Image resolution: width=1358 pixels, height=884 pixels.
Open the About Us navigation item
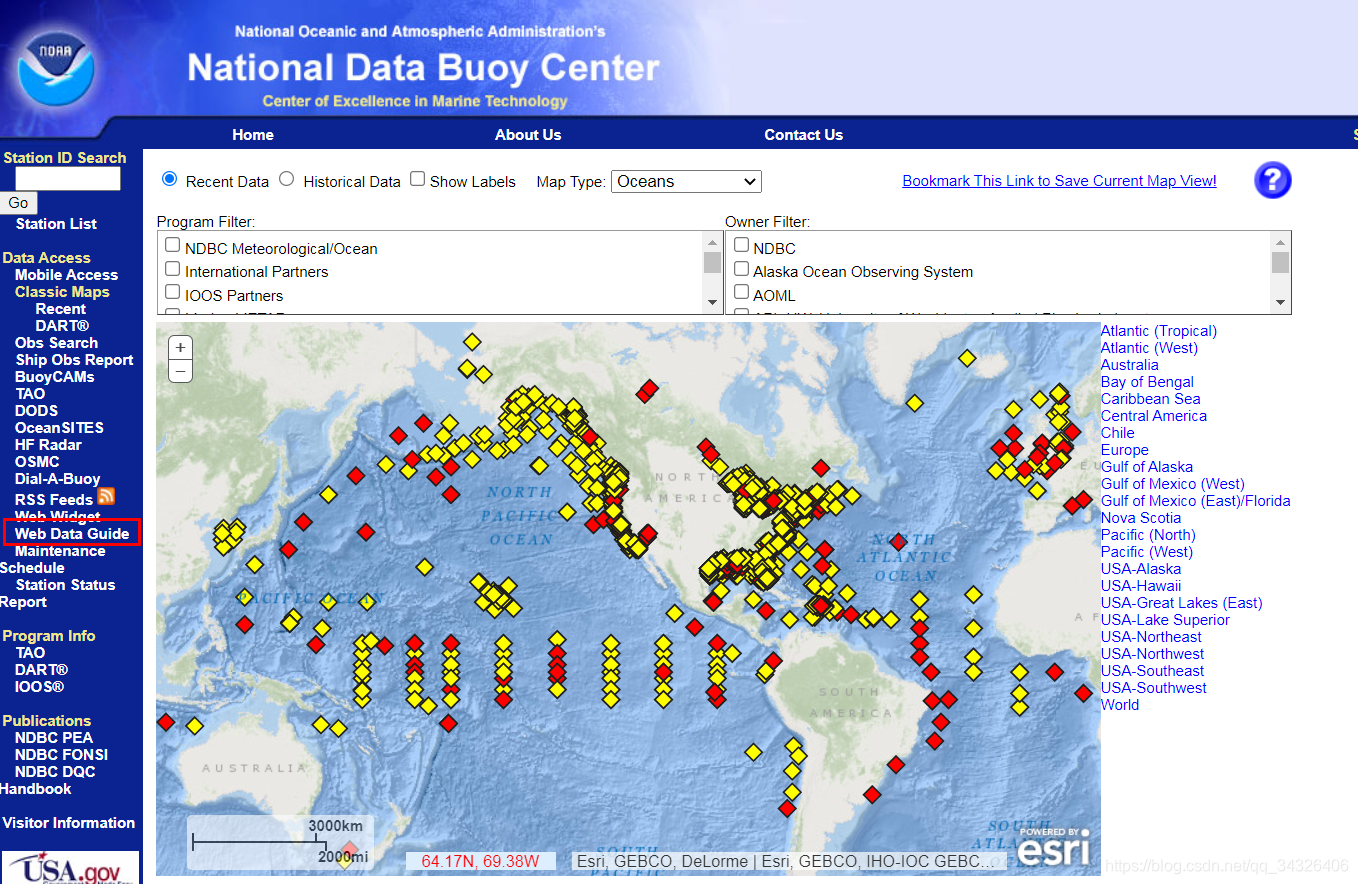tap(528, 135)
